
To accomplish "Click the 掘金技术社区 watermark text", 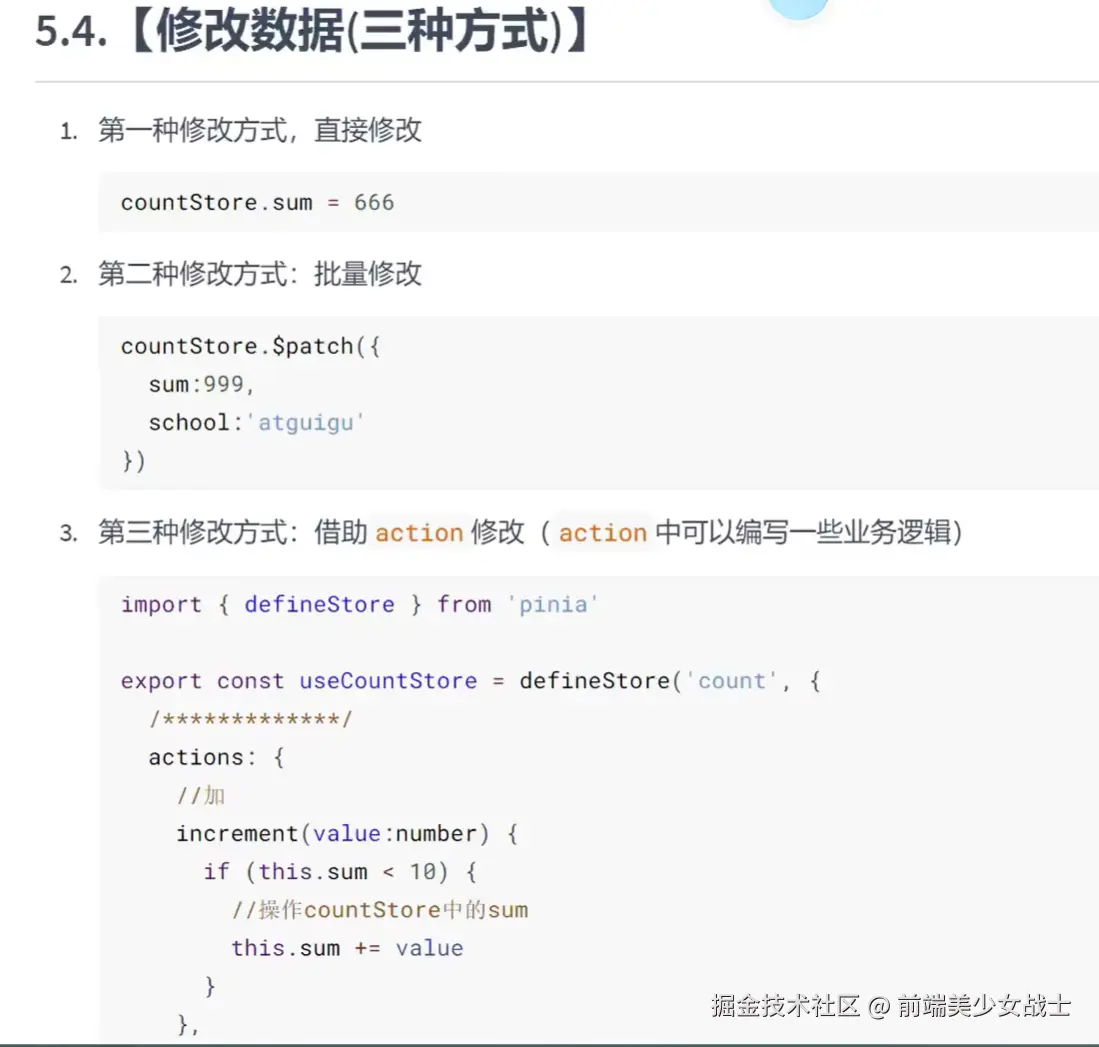I will pyautogui.click(x=786, y=1006).
